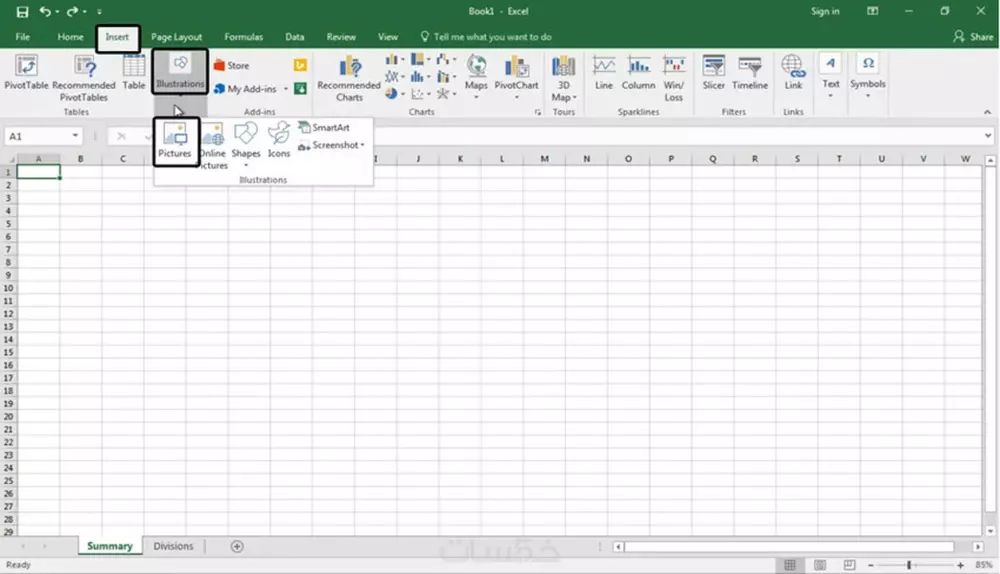Expand the formula bar
Screen dimensions: 1000x574
coord(988,136)
